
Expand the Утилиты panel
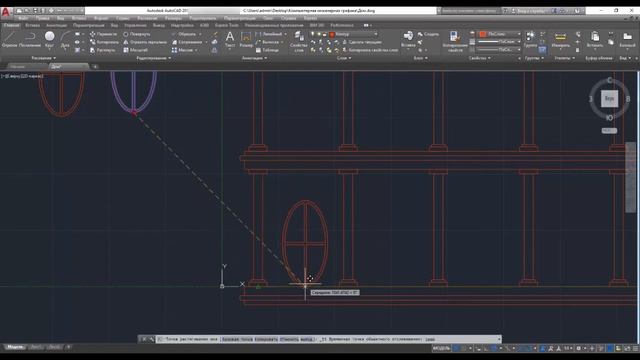click(564, 58)
